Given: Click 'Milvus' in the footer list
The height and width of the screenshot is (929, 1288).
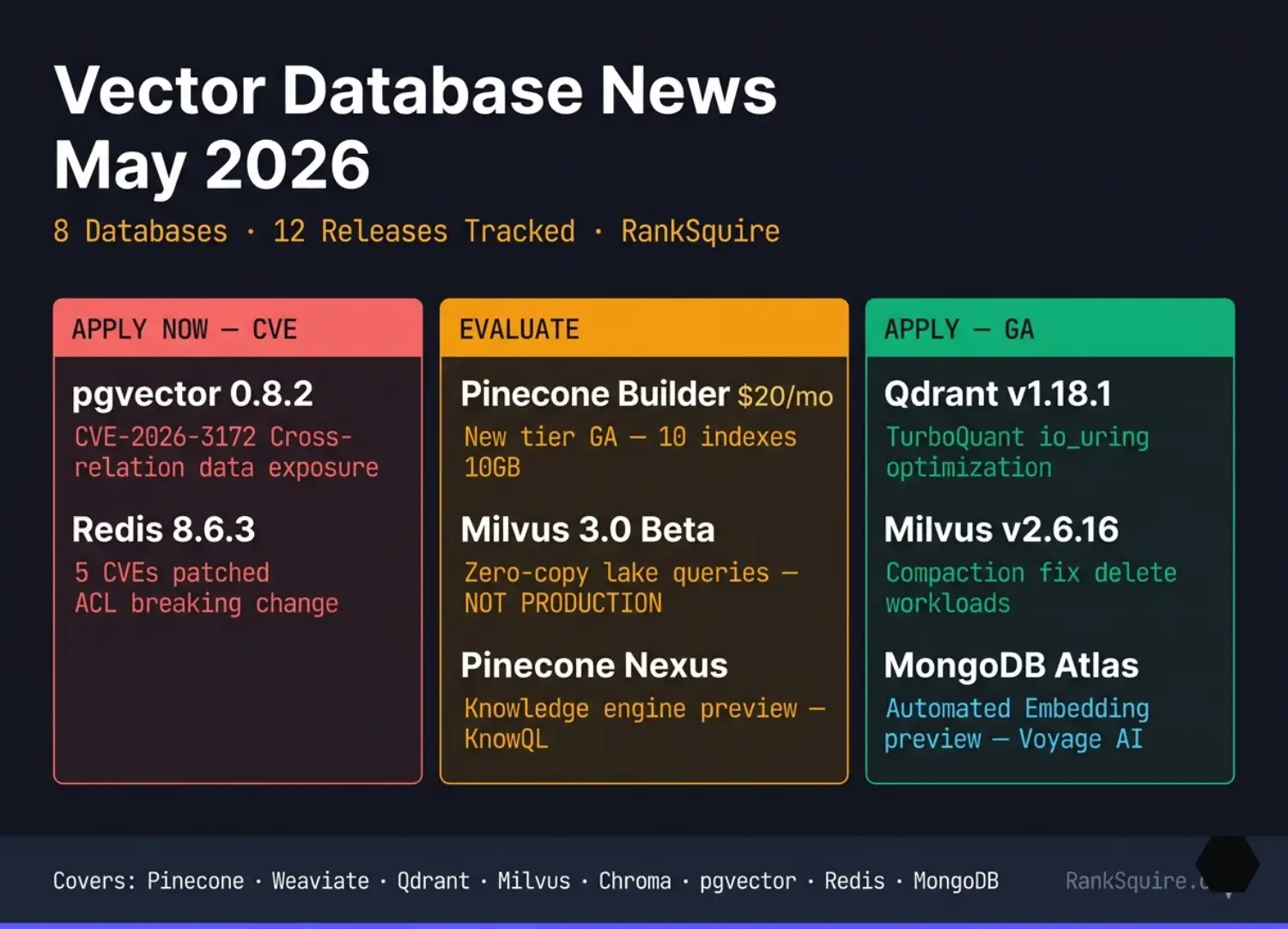Looking at the screenshot, I should tap(533, 881).
